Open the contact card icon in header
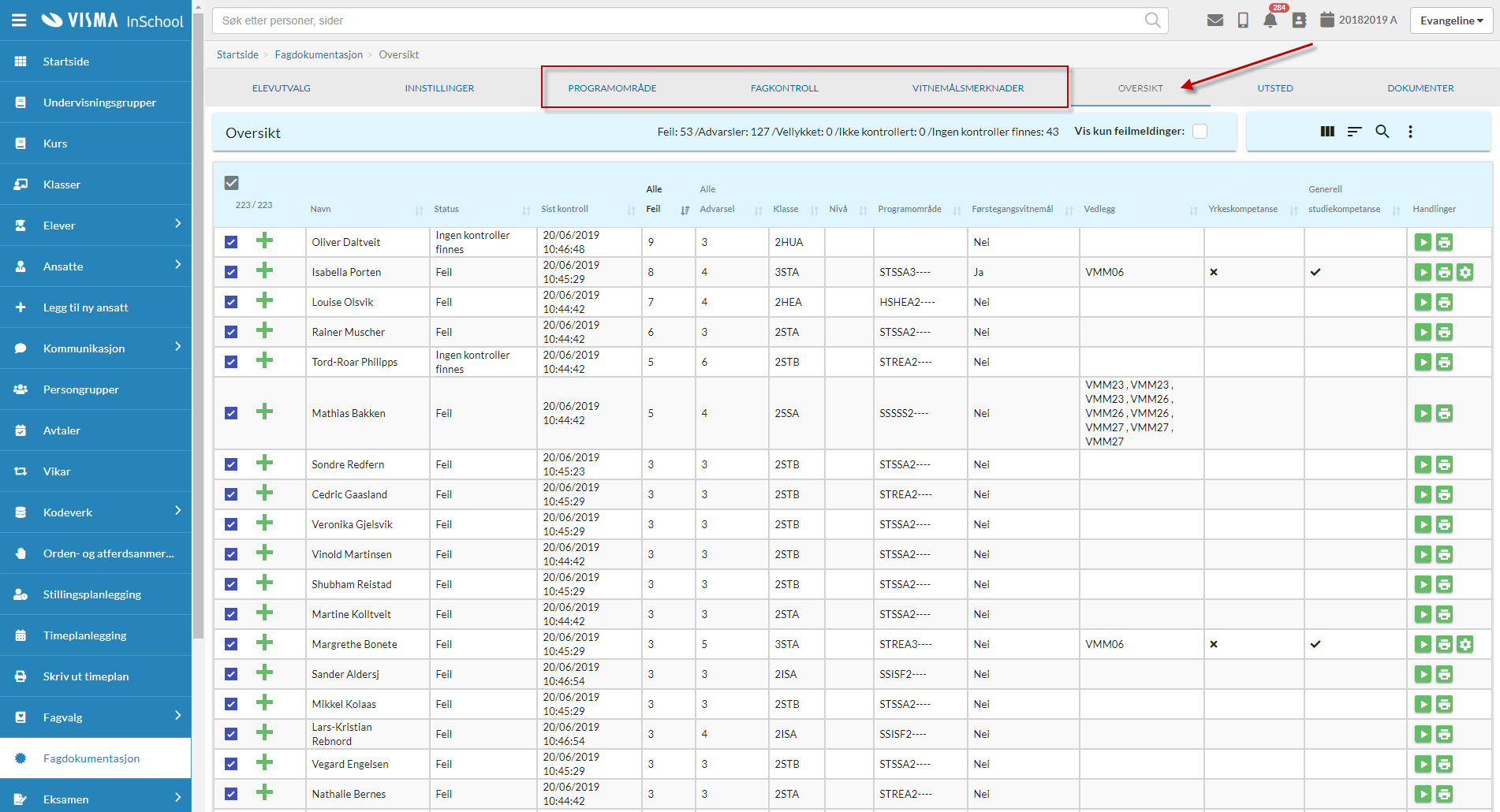This screenshot has height=812, width=1500. 1299,20
